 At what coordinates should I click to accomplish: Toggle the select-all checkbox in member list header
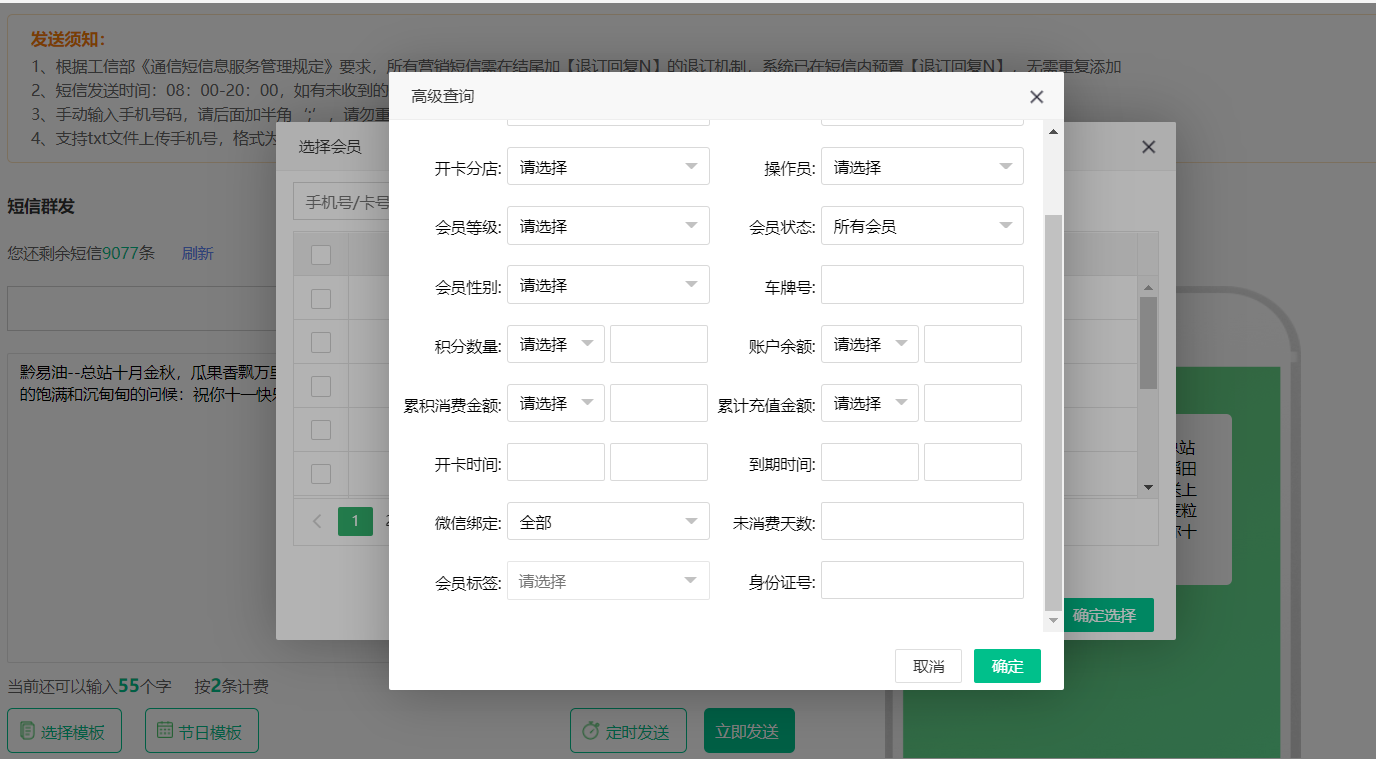pyautogui.click(x=321, y=254)
